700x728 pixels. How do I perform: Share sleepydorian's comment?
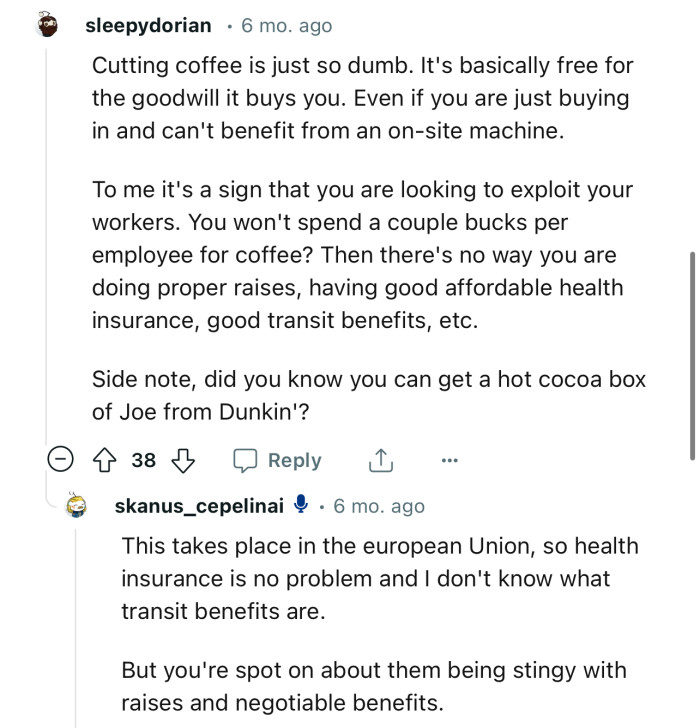point(380,460)
